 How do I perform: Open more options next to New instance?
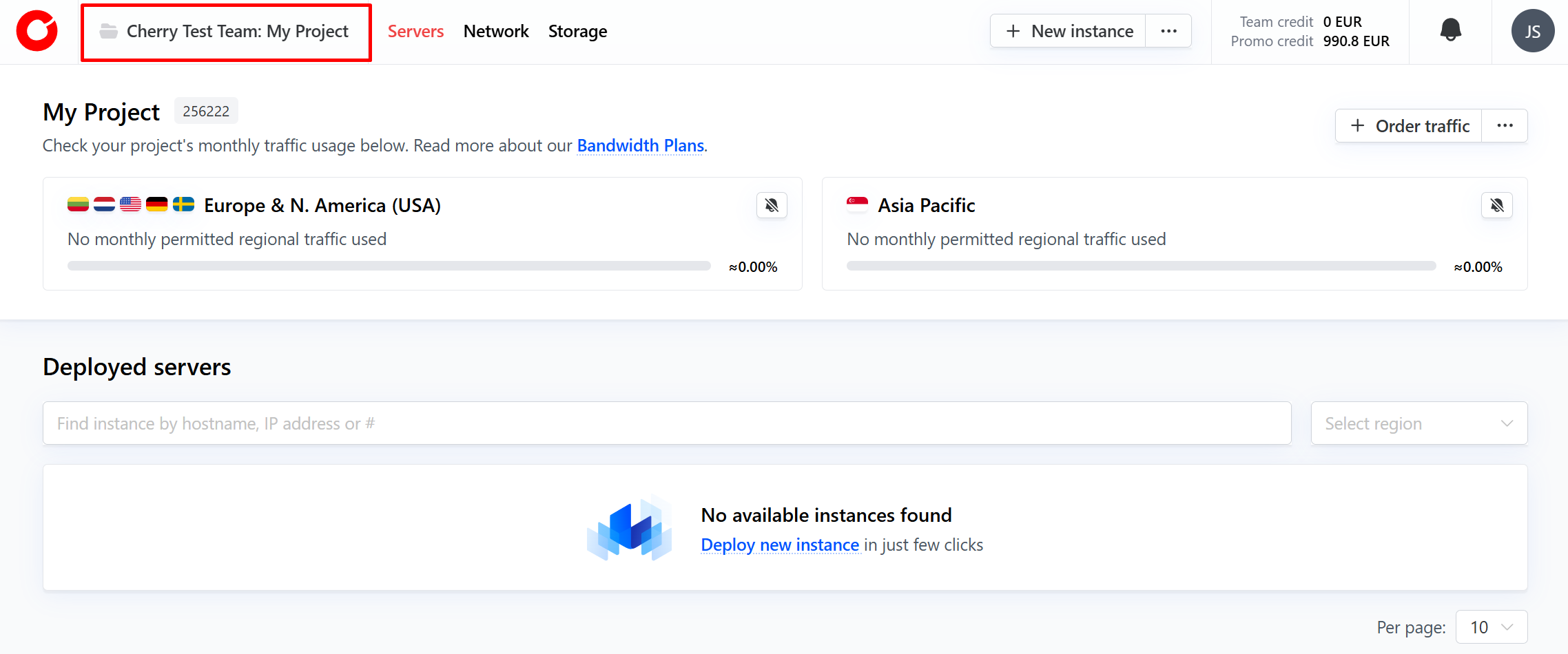[1168, 31]
